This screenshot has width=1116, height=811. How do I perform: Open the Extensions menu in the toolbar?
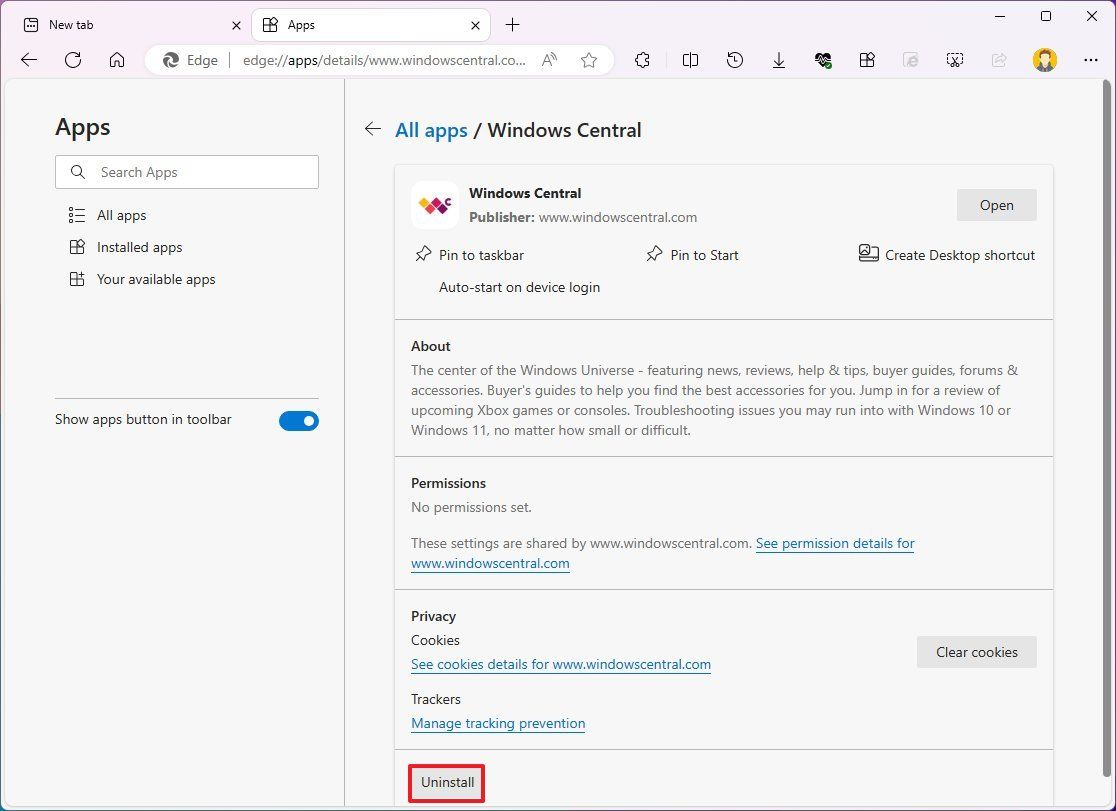(642, 60)
